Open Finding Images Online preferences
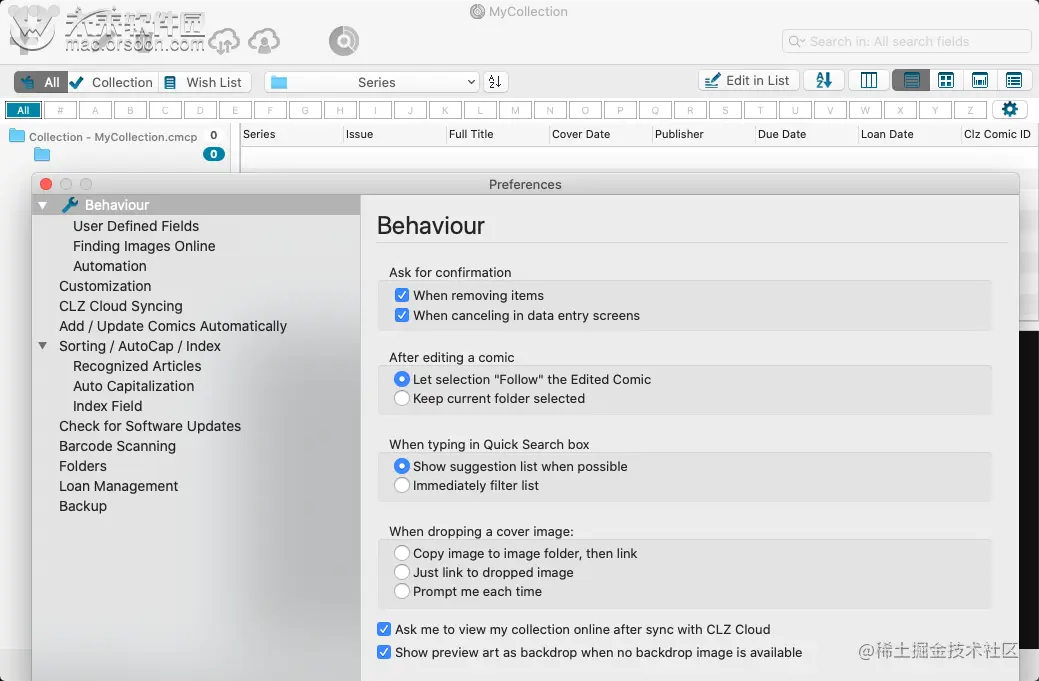This screenshot has width=1039, height=681. pos(144,246)
